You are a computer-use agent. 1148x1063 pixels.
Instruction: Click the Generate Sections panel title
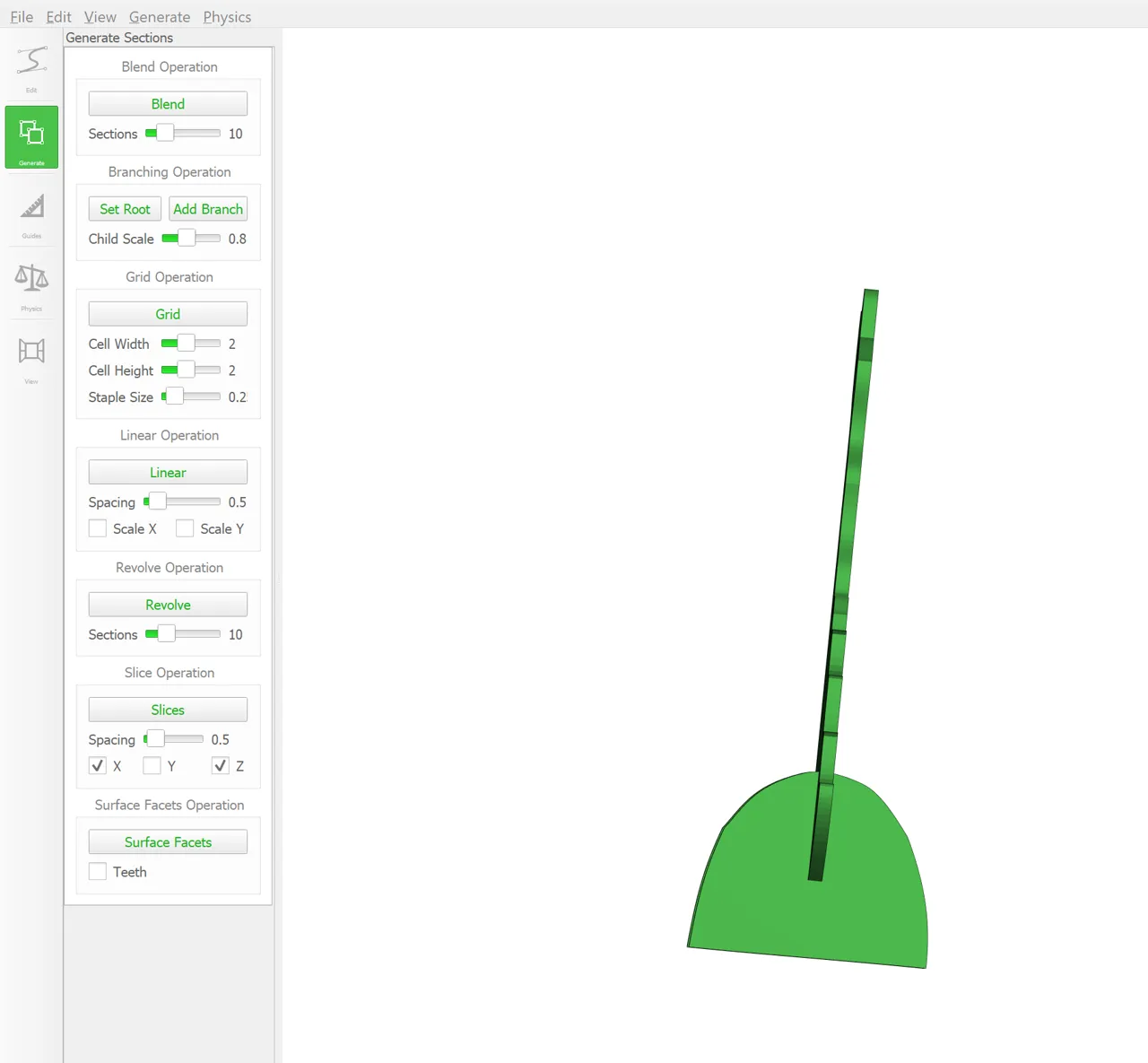point(119,38)
